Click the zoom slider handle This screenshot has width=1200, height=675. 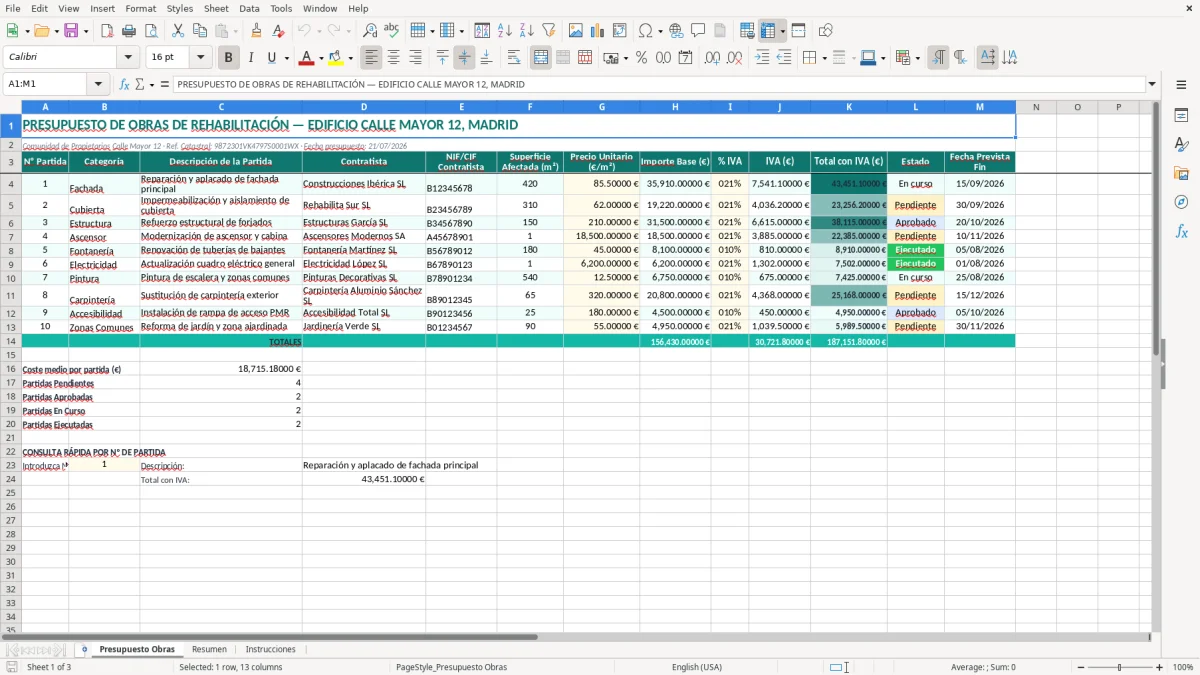(x=1119, y=667)
